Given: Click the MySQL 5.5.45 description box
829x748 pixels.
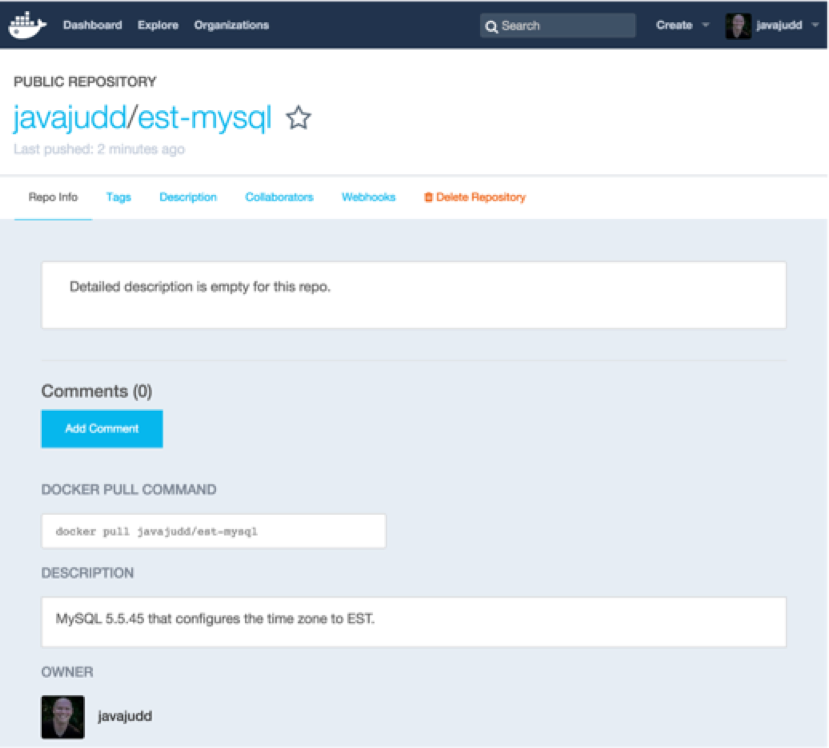Looking at the screenshot, I should click(x=414, y=622).
